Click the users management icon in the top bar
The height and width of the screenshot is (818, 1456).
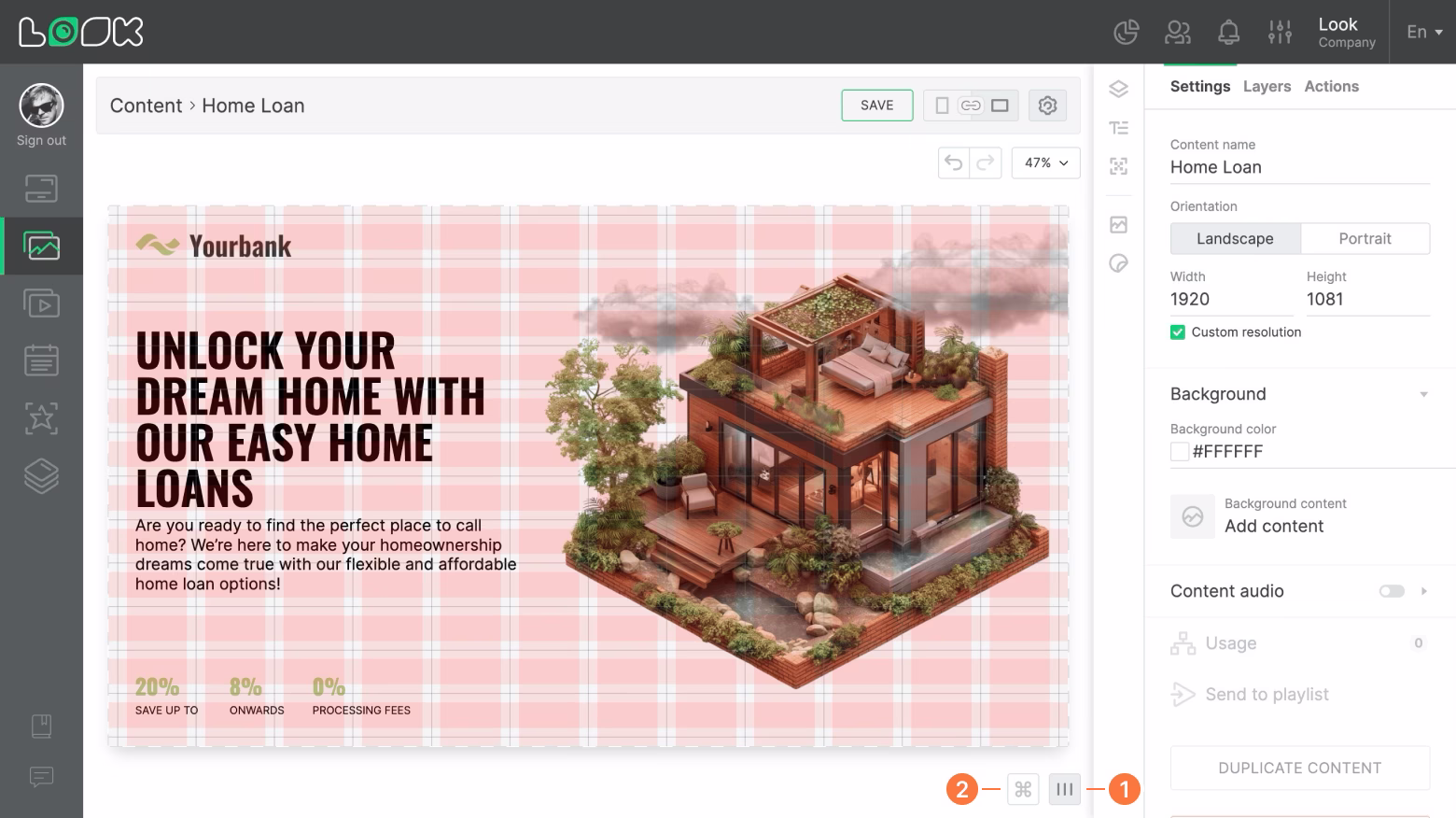pos(1177,32)
